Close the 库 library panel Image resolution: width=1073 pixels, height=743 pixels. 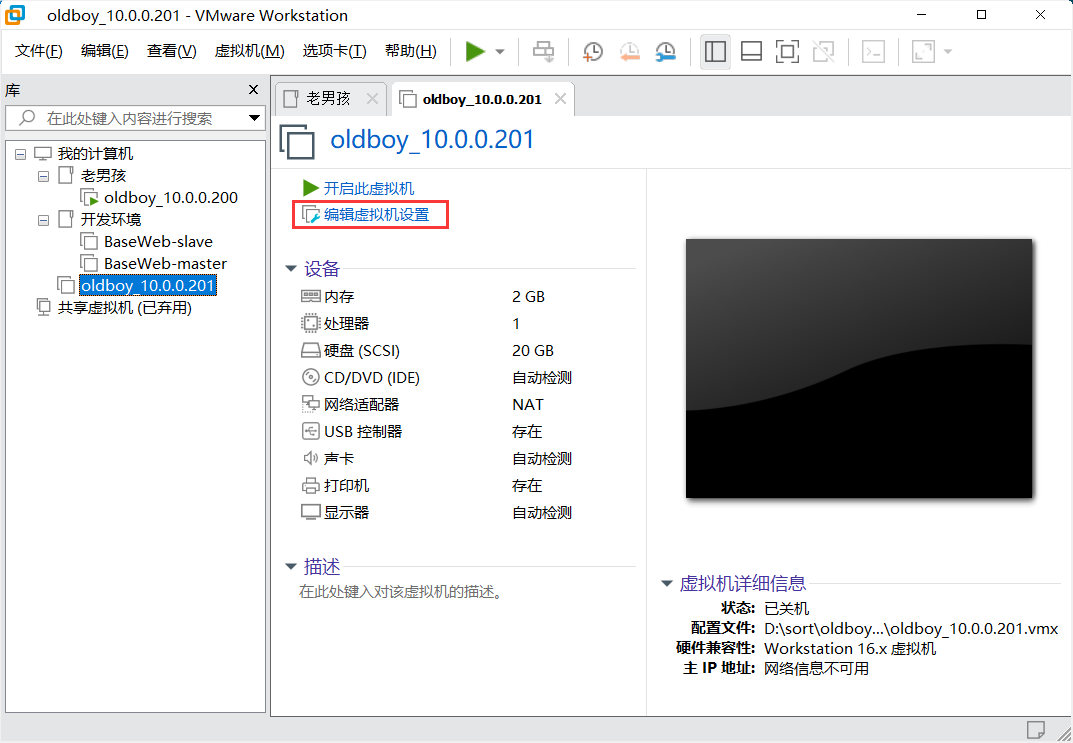coord(253,90)
